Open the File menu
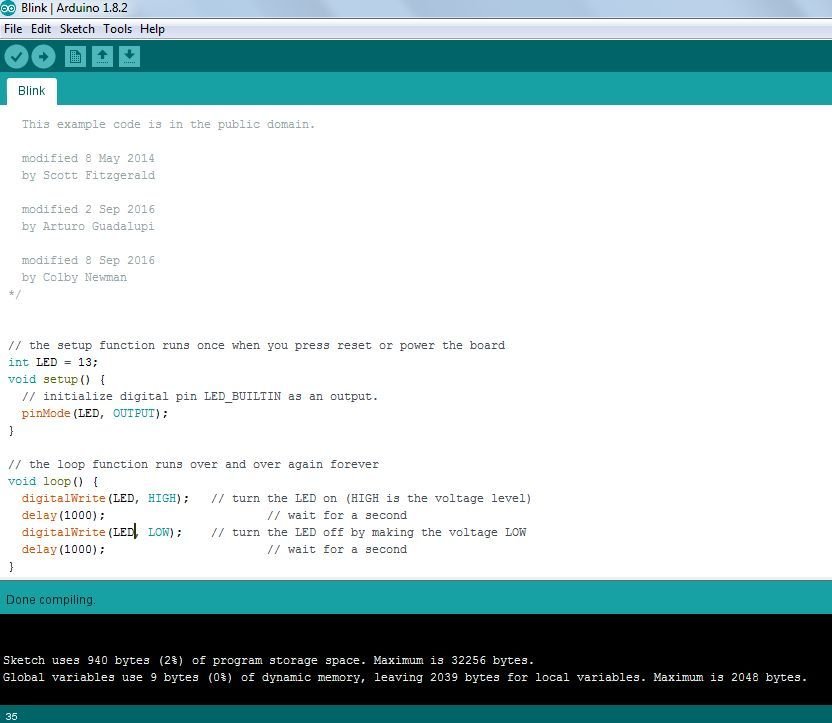The image size is (832, 723). pyautogui.click(x=13, y=29)
